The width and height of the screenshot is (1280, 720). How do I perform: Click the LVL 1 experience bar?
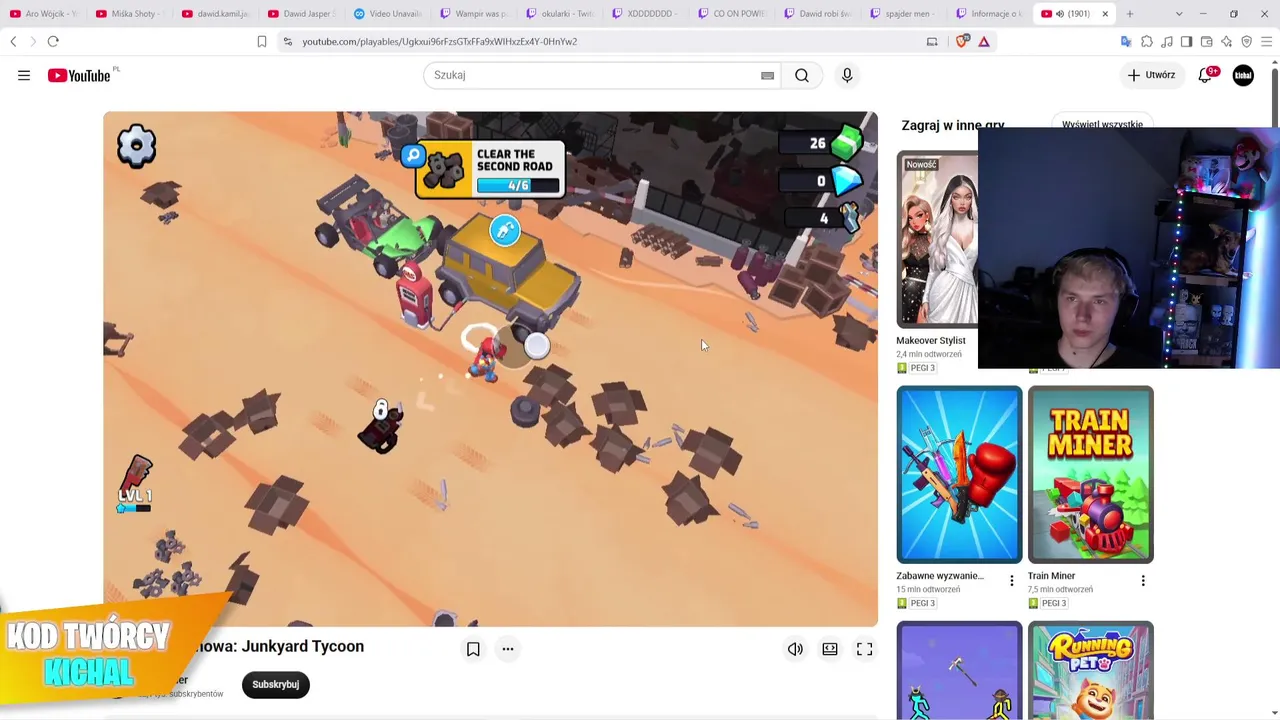point(134,508)
